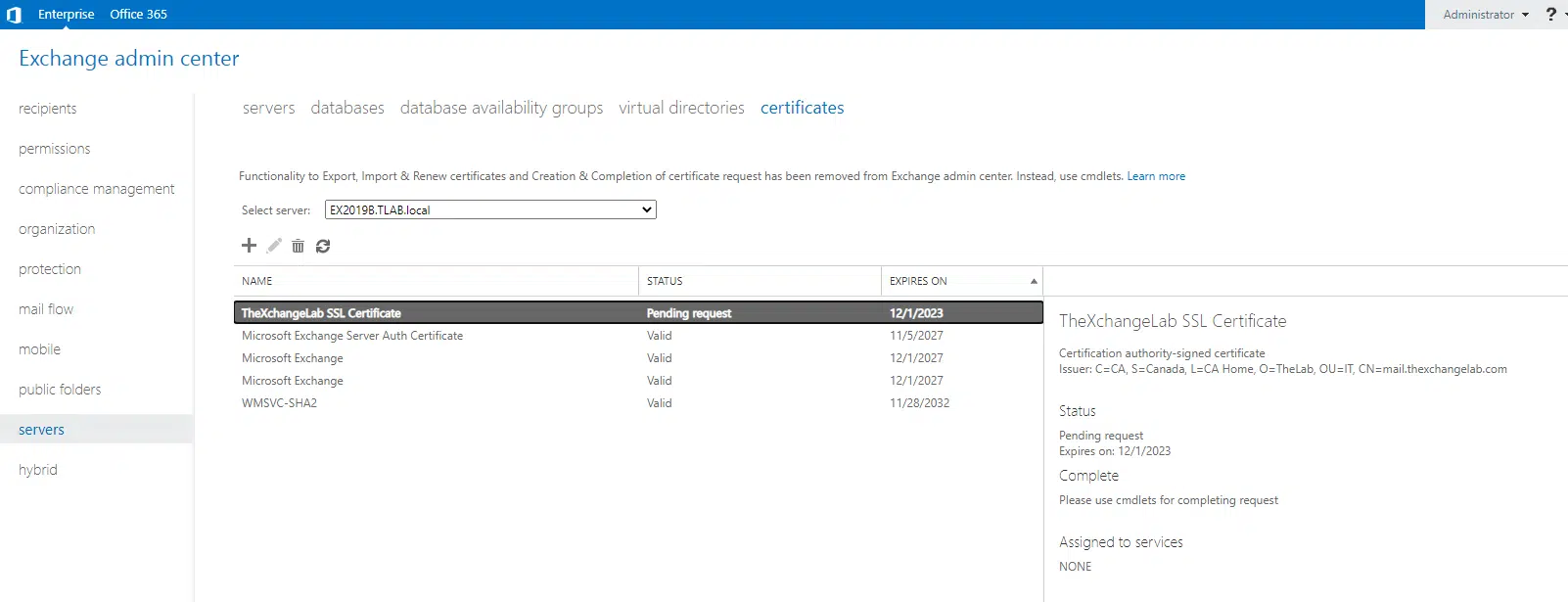Click Certification authority-signed certificate text

click(x=1162, y=353)
